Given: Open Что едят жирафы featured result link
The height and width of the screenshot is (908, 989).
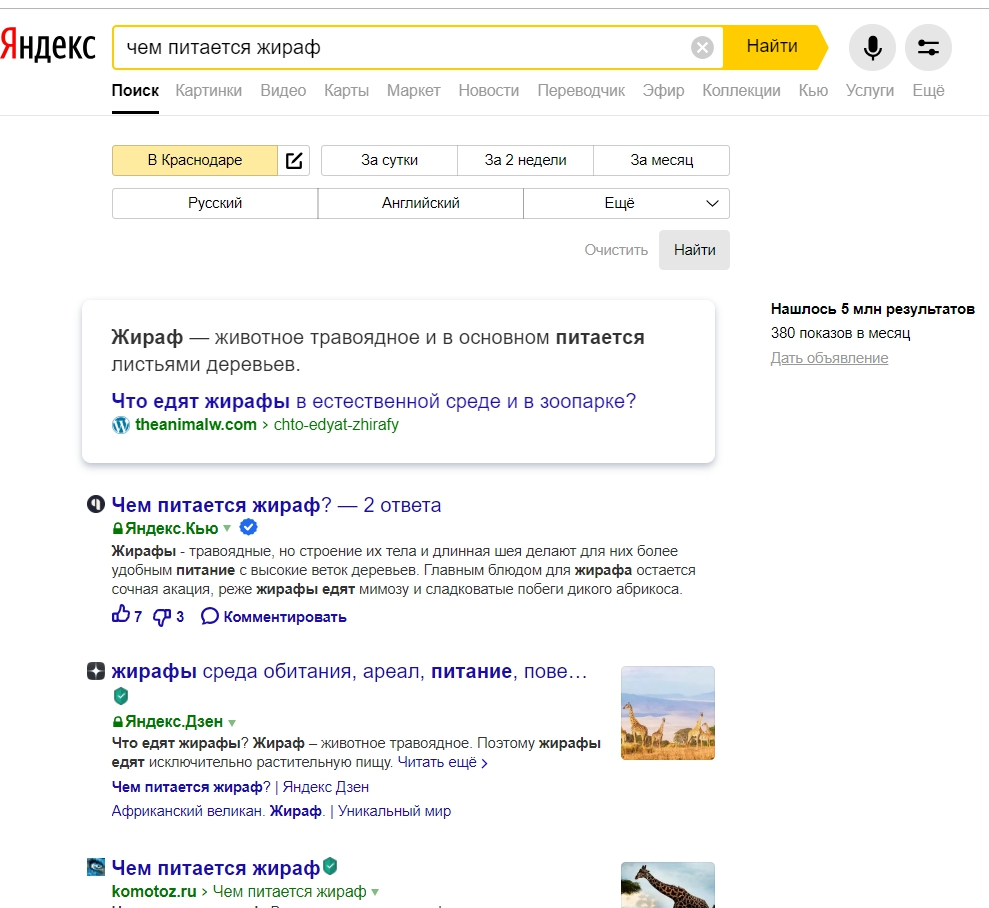Looking at the screenshot, I should click(x=373, y=401).
